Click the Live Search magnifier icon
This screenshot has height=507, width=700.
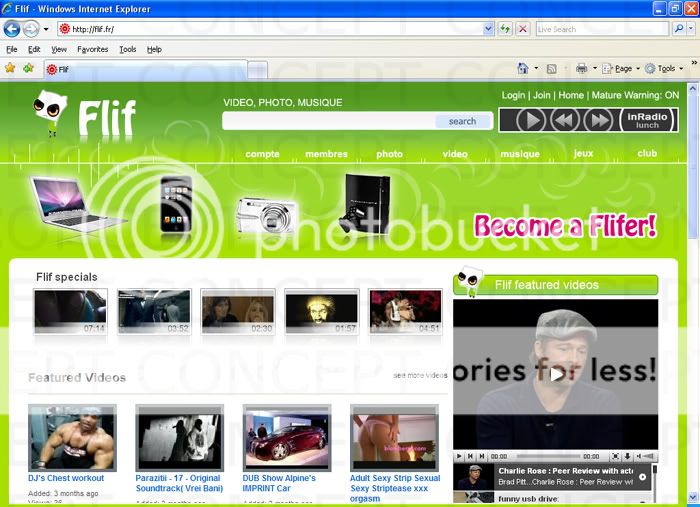679,29
